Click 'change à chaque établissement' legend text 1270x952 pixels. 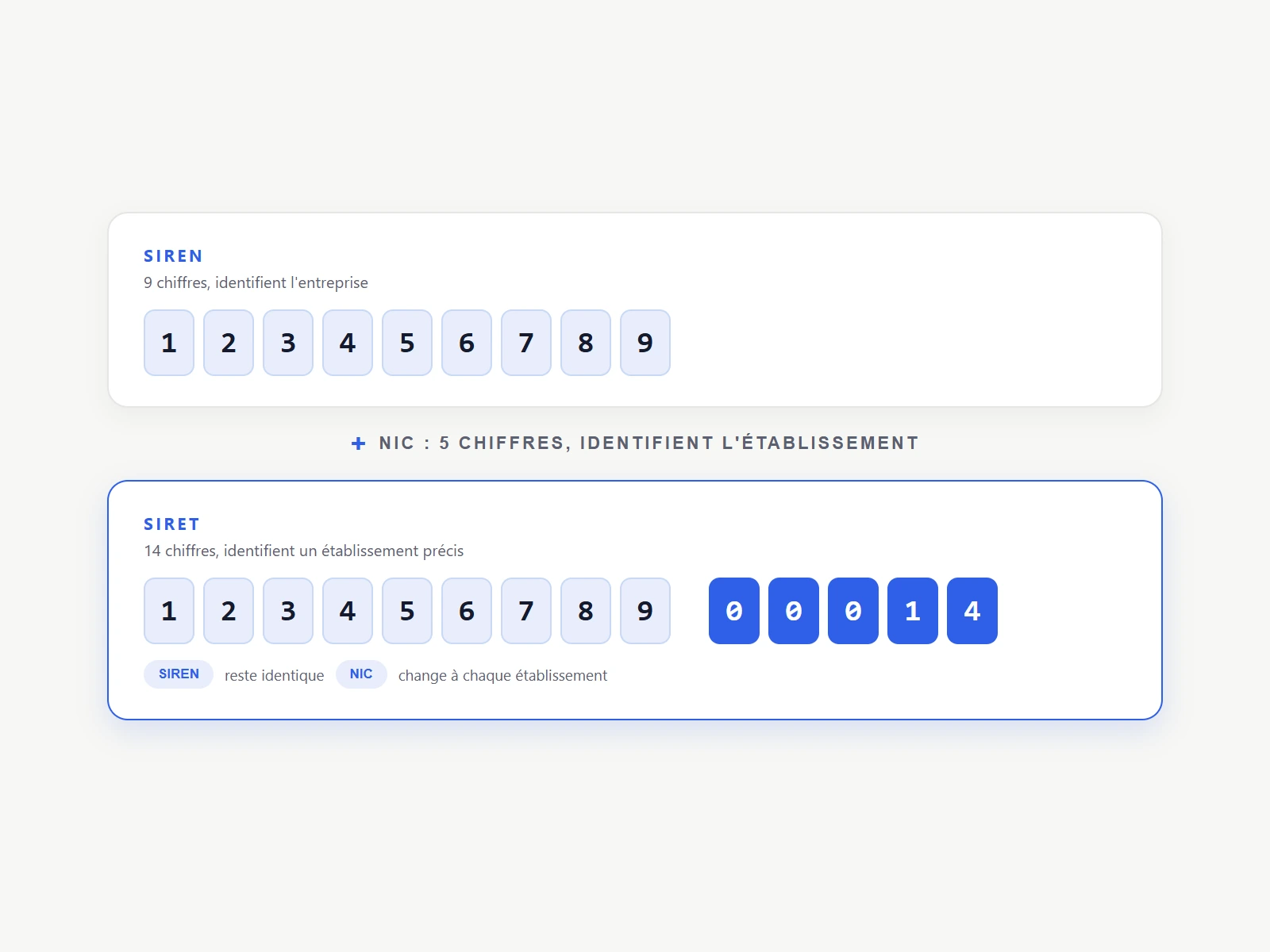502,675
